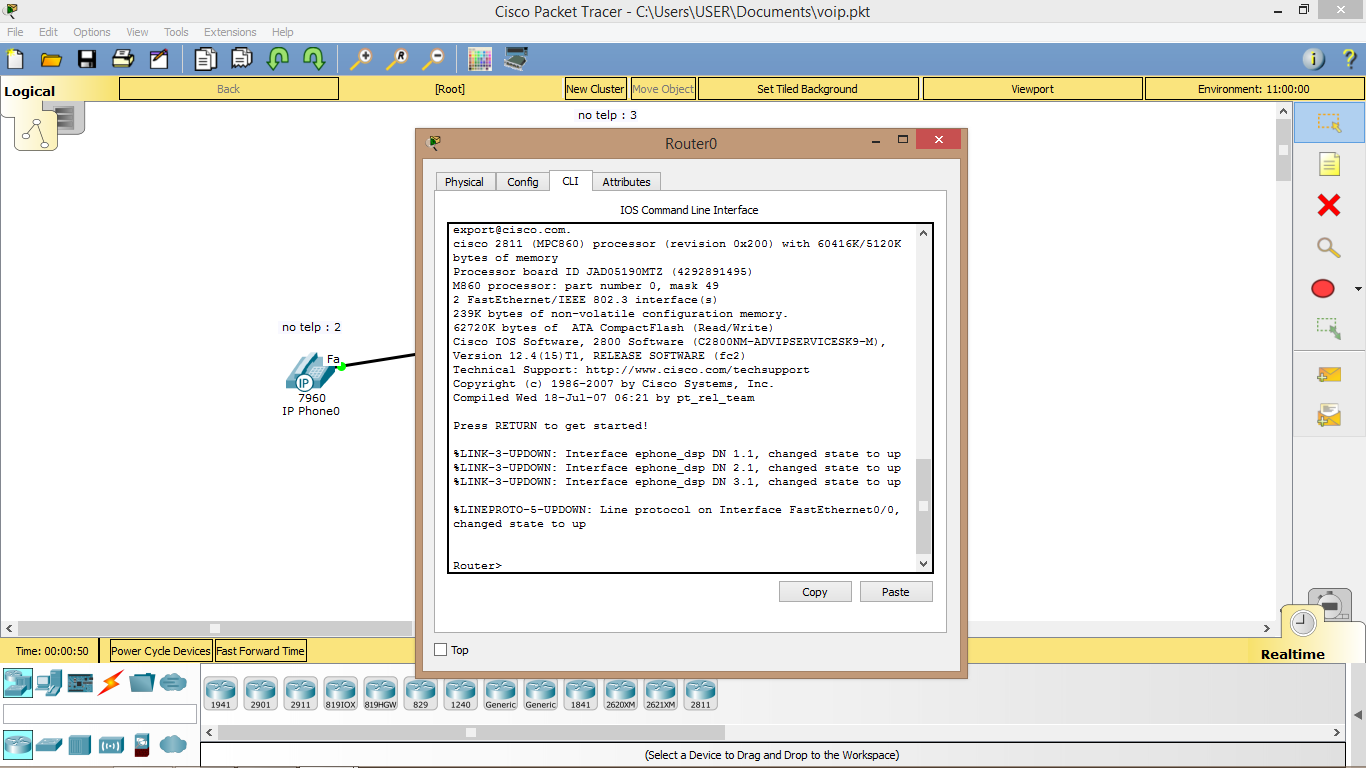The image size is (1370, 770).
Task: Click the IP Phone0 device on workspace
Action: click(x=311, y=371)
